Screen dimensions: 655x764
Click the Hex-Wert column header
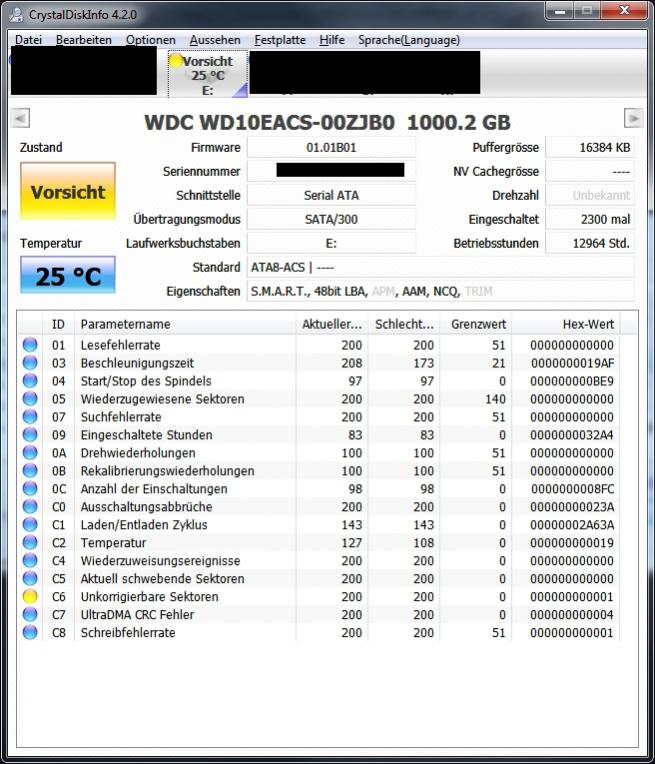(x=566, y=324)
